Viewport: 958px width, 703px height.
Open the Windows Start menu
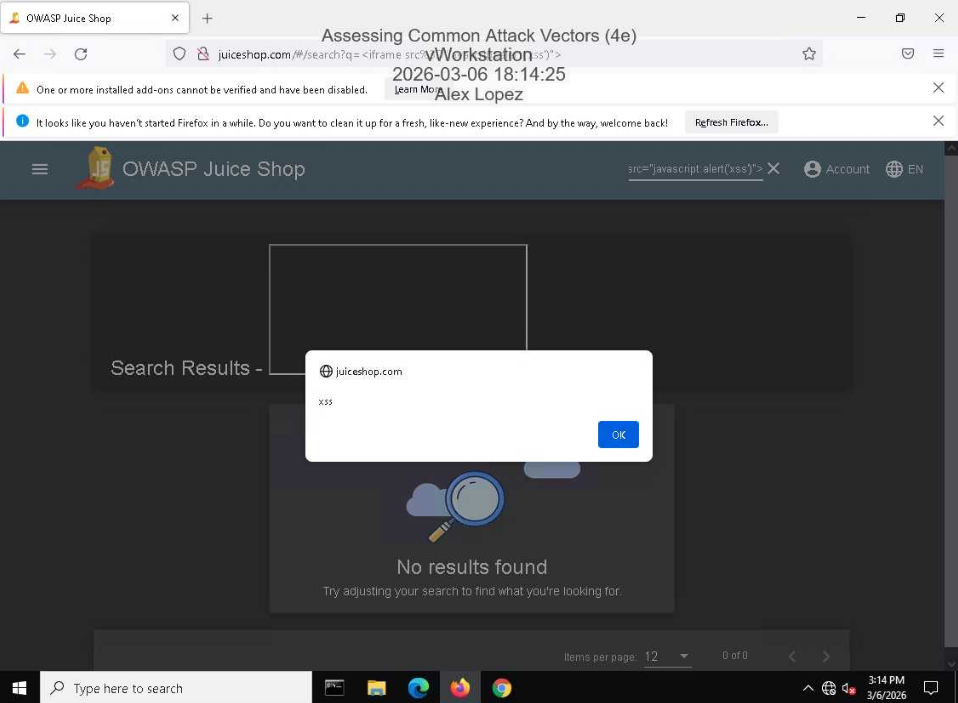19,687
